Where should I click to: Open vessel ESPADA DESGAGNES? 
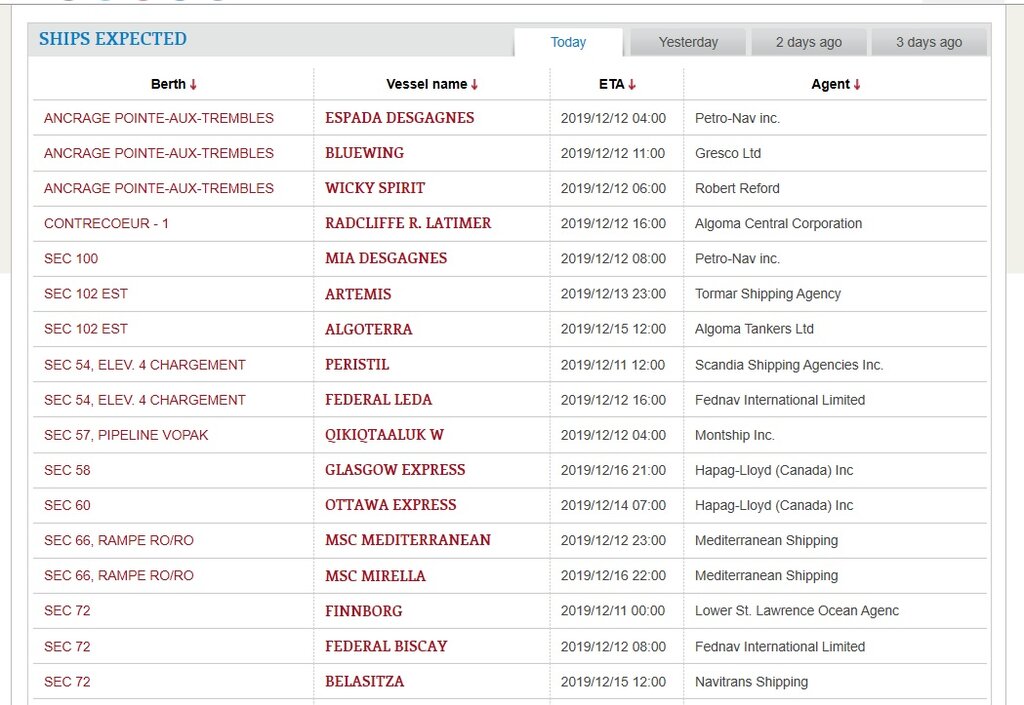pyautogui.click(x=399, y=118)
